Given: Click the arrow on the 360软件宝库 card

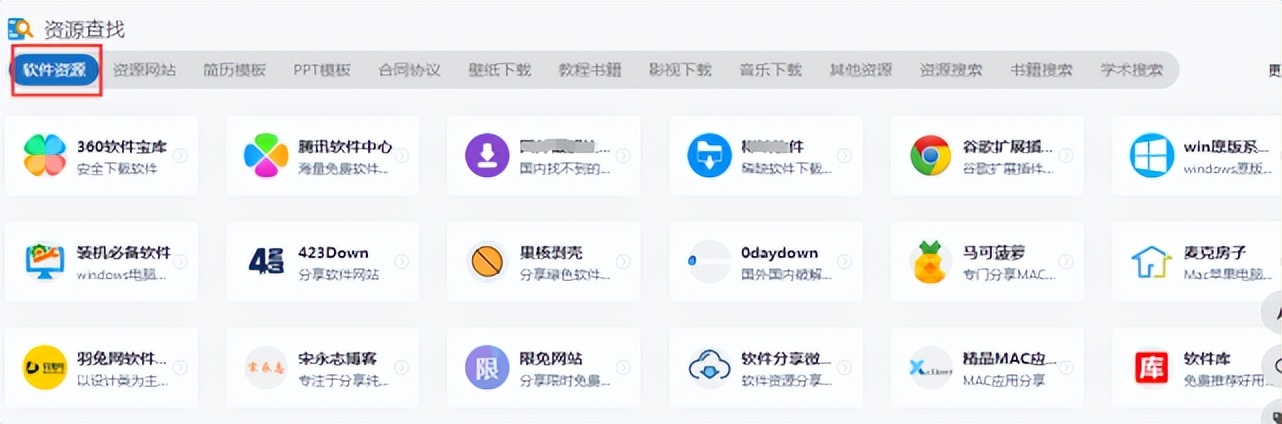Looking at the screenshot, I should click(x=180, y=155).
